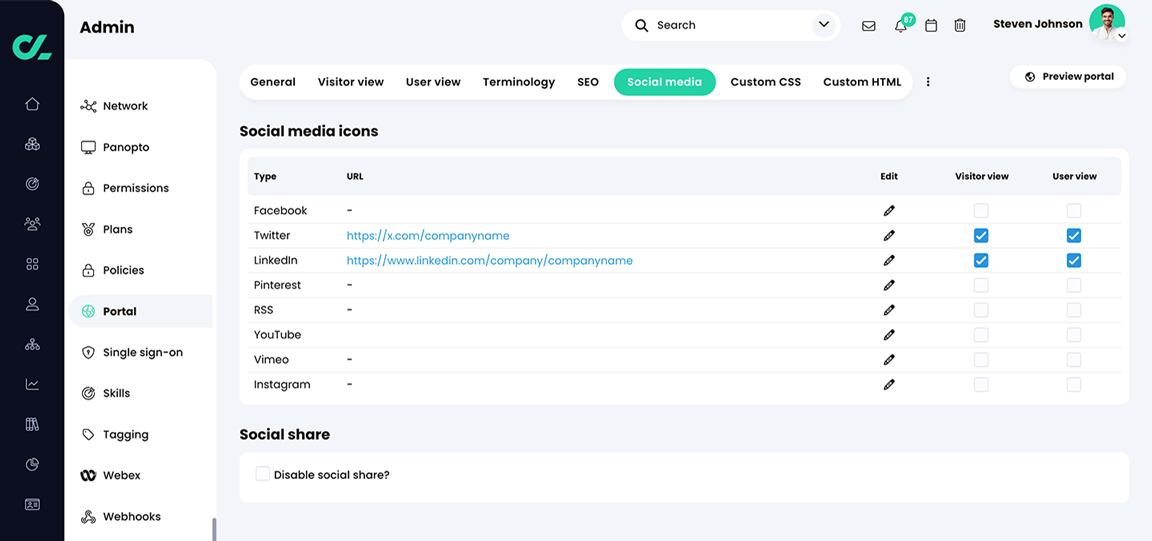The width and height of the screenshot is (1152, 541).
Task: Uncheck Twitter Visitor view checkbox
Action: [981, 236]
